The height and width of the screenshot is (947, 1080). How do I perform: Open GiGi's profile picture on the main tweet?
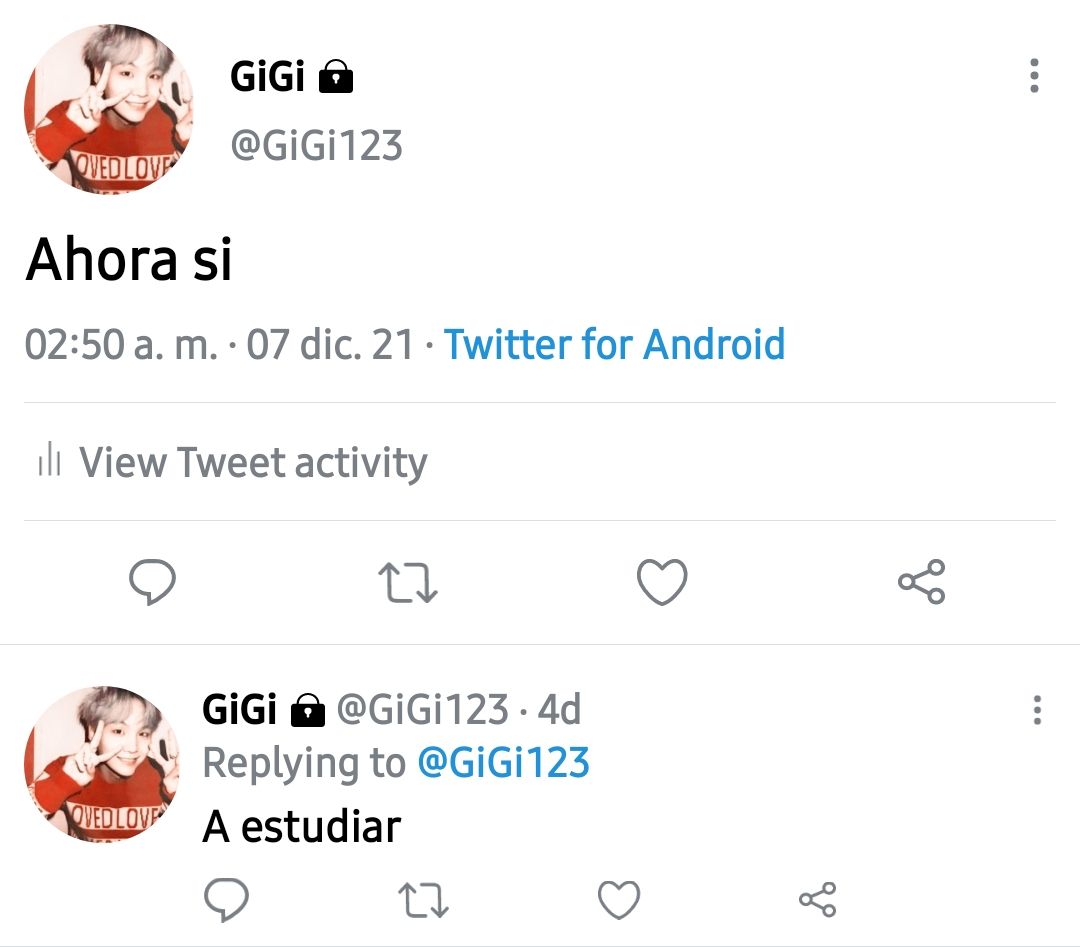click(108, 109)
